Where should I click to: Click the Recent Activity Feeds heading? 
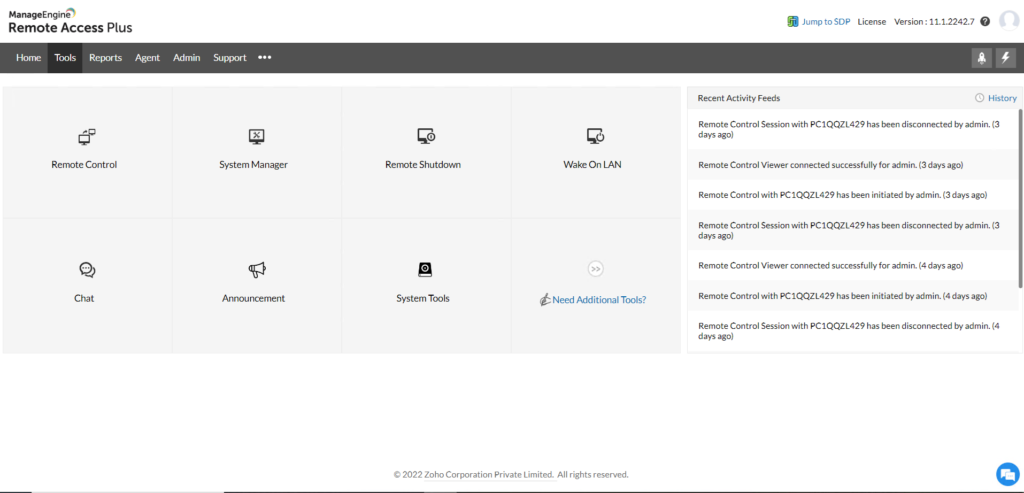[x=739, y=98]
